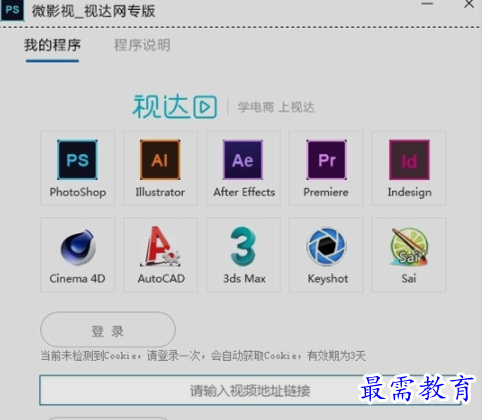Click the PS app icon in title bar
482x420 pixels.
click(12, 10)
